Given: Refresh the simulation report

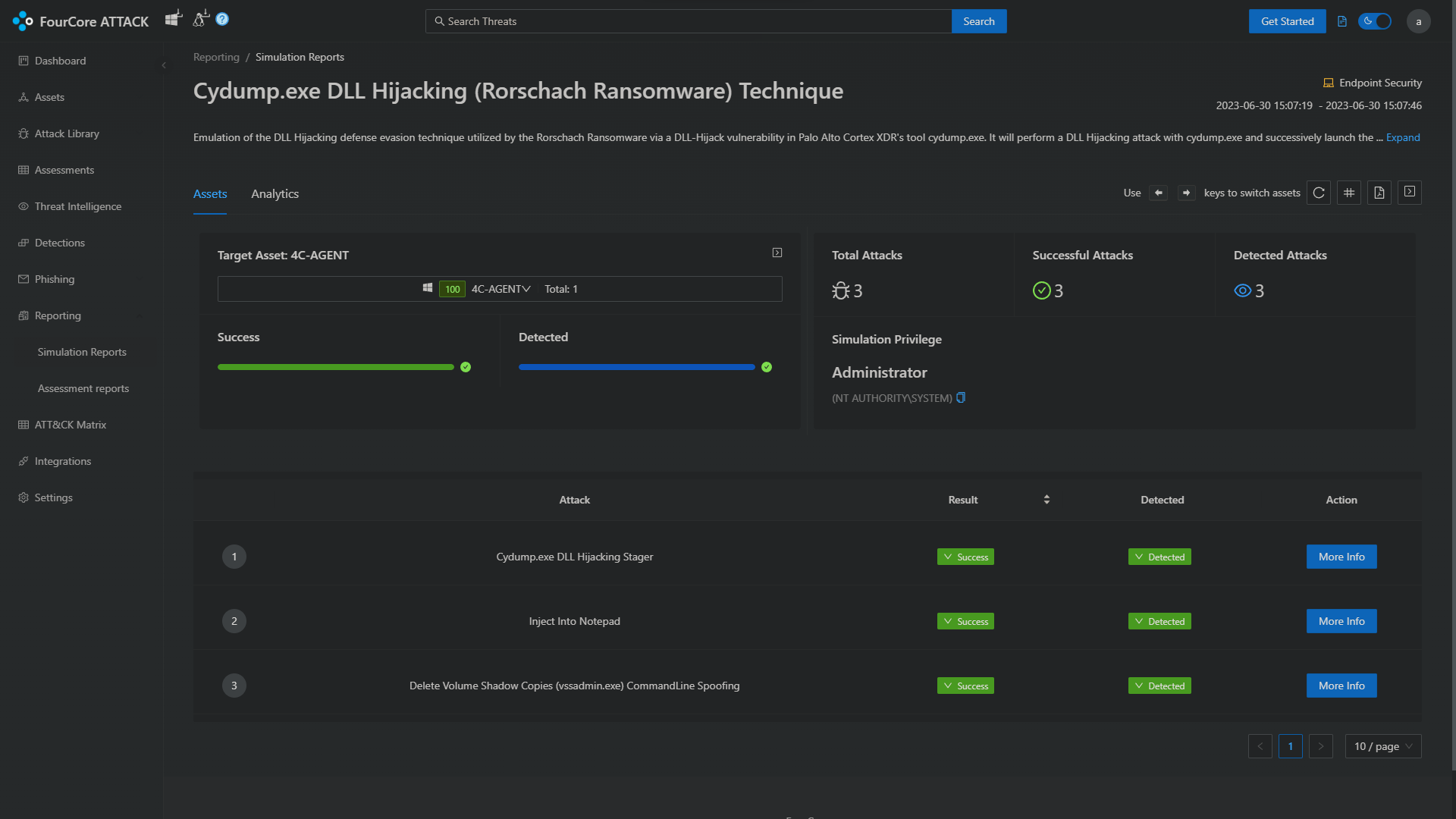Looking at the screenshot, I should pyautogui.click(x=1319, y=193).
